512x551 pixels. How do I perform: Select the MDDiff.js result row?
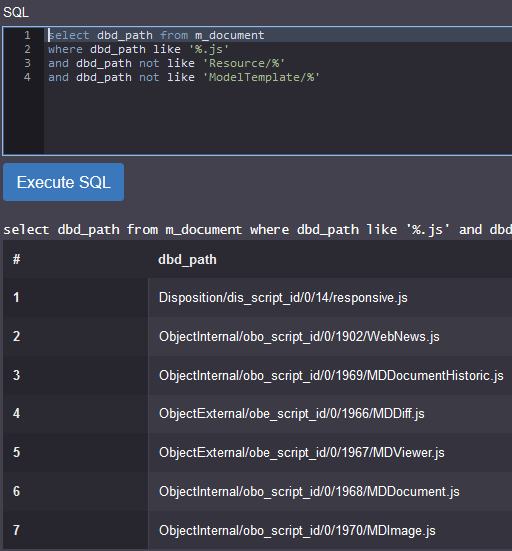258,414
